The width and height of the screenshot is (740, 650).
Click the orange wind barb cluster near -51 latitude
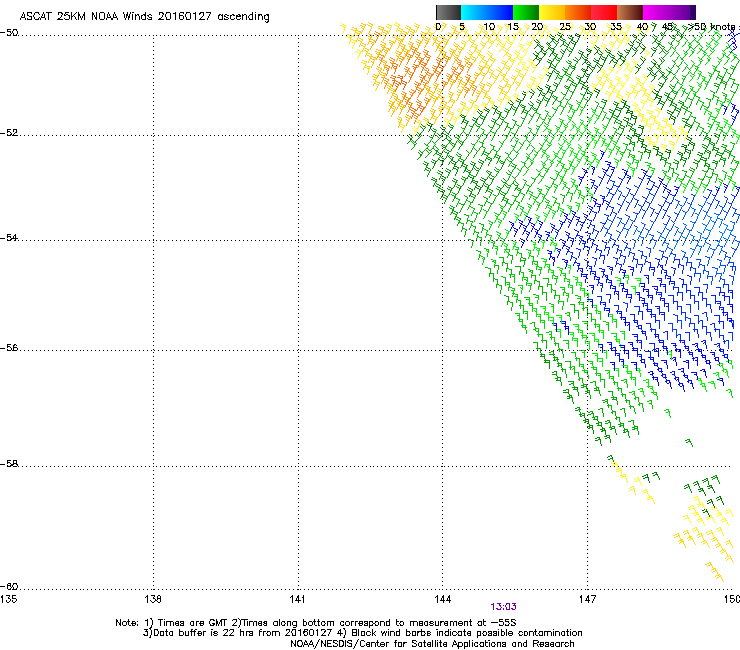(415, 76)
